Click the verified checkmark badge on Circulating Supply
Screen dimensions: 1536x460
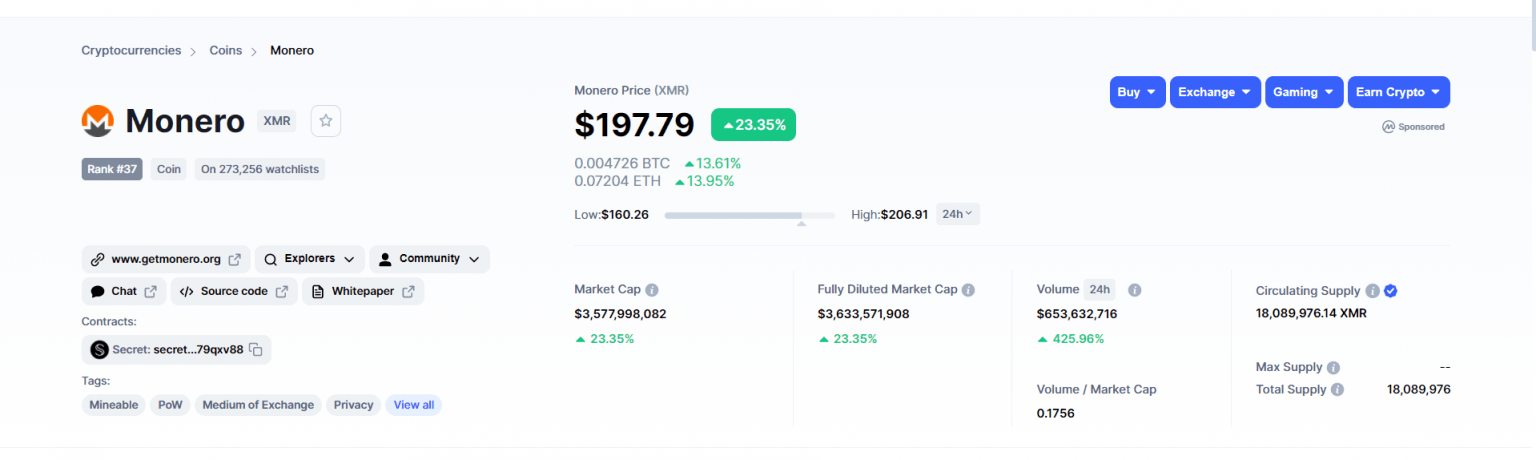[1390, 291]
